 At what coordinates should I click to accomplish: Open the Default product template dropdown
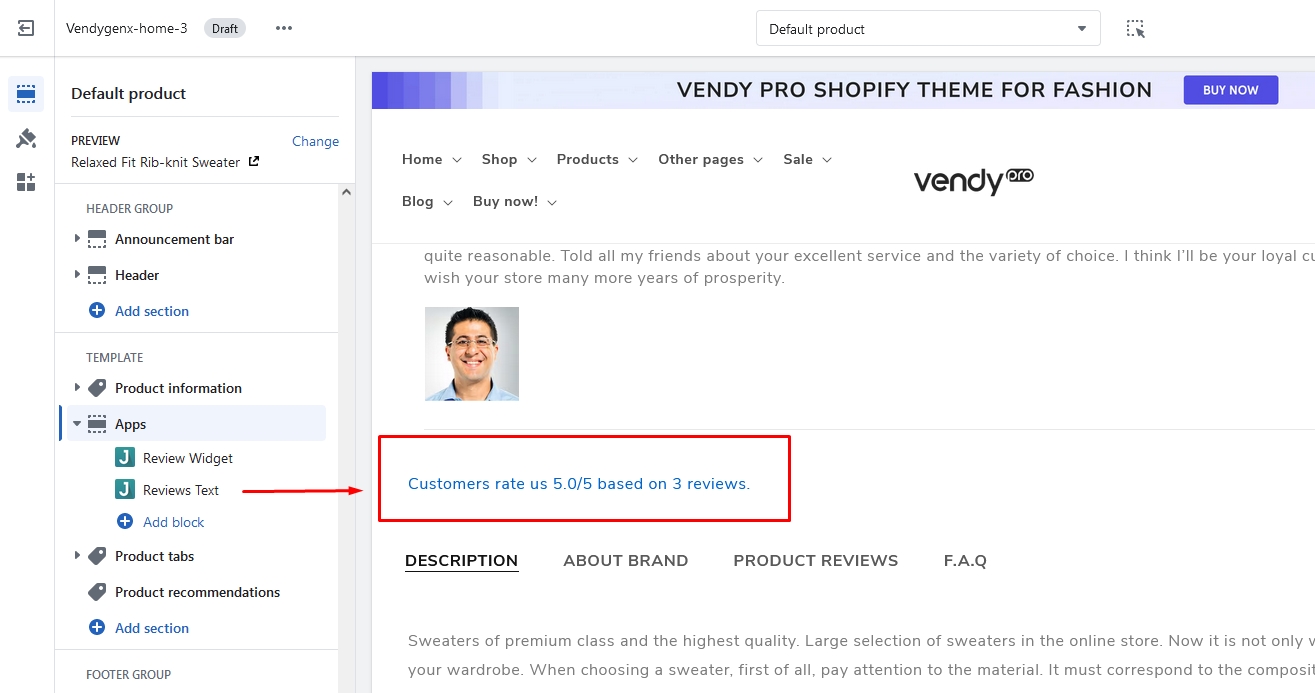click(x=927, y=29)
